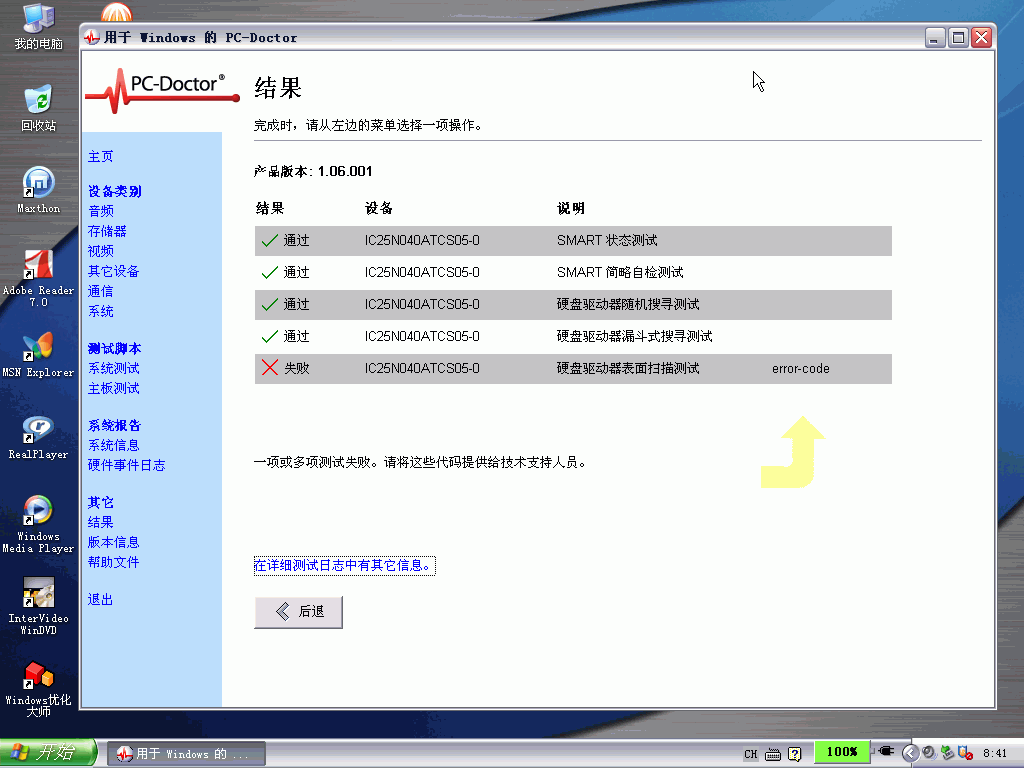This screenshot has width=1024, height=768.
Task: Open Adobe Reader 7.0 shortcut
Action: click(x=38, y=278)
